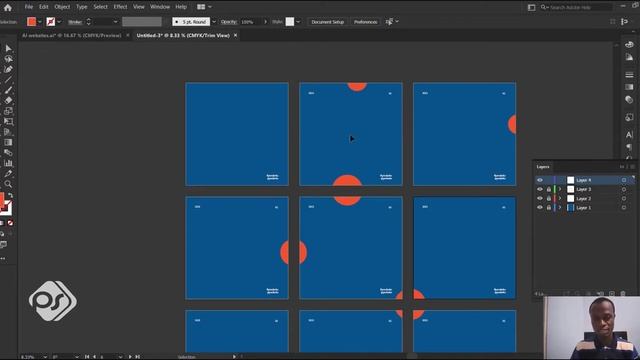Click the Home icon at top left
This screenshot has width=640, height=360.
tap(8, 7)
